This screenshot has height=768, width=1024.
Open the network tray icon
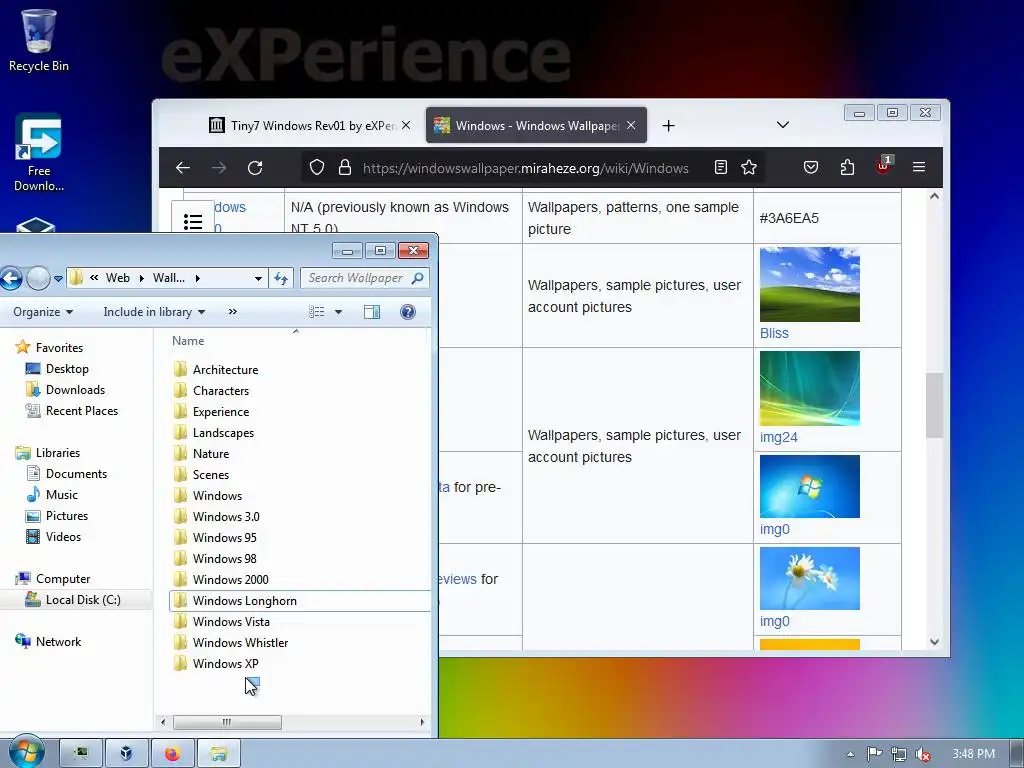click(899, 754)
